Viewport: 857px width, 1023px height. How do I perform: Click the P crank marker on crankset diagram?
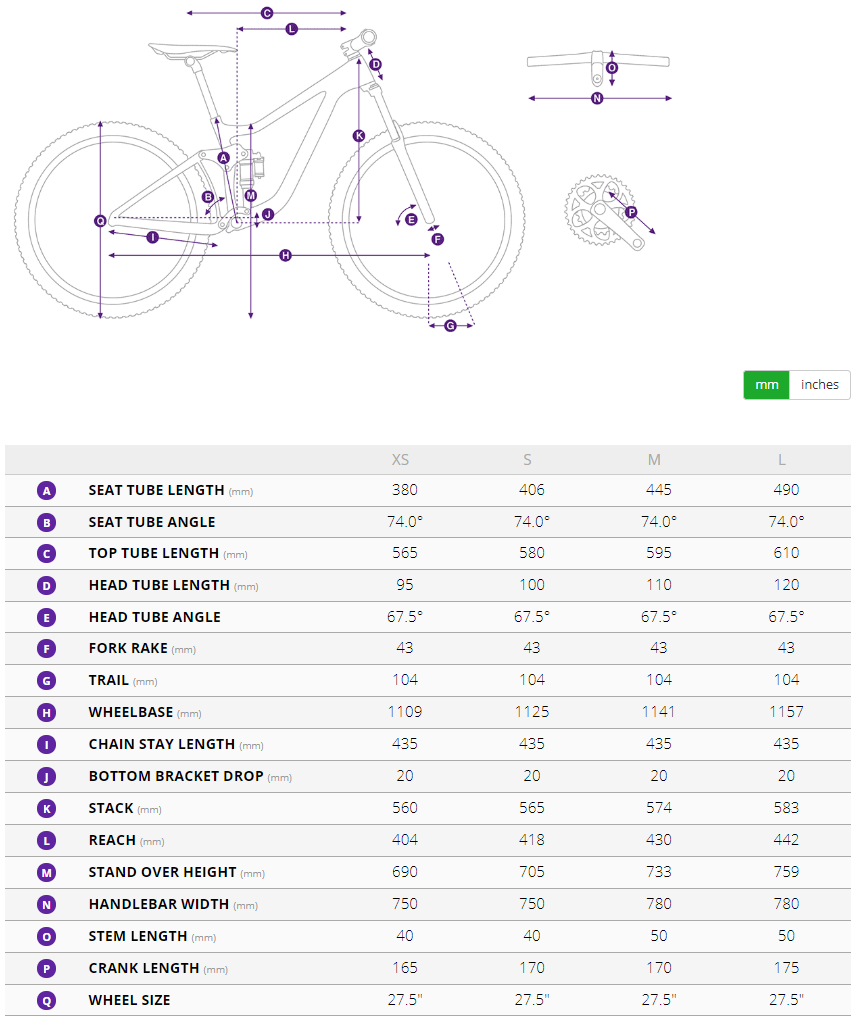[631, 212]
